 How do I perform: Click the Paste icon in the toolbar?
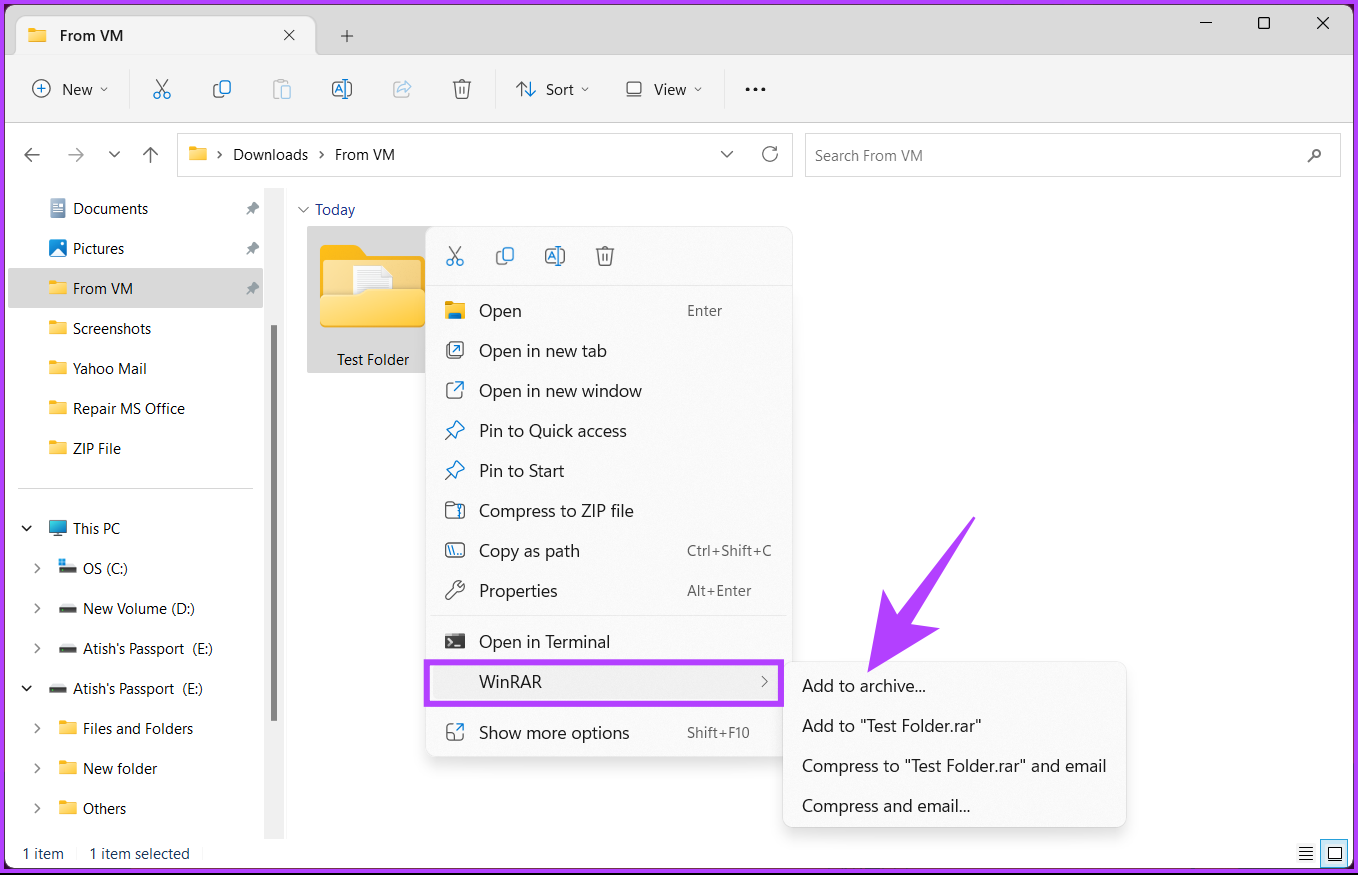282,89
